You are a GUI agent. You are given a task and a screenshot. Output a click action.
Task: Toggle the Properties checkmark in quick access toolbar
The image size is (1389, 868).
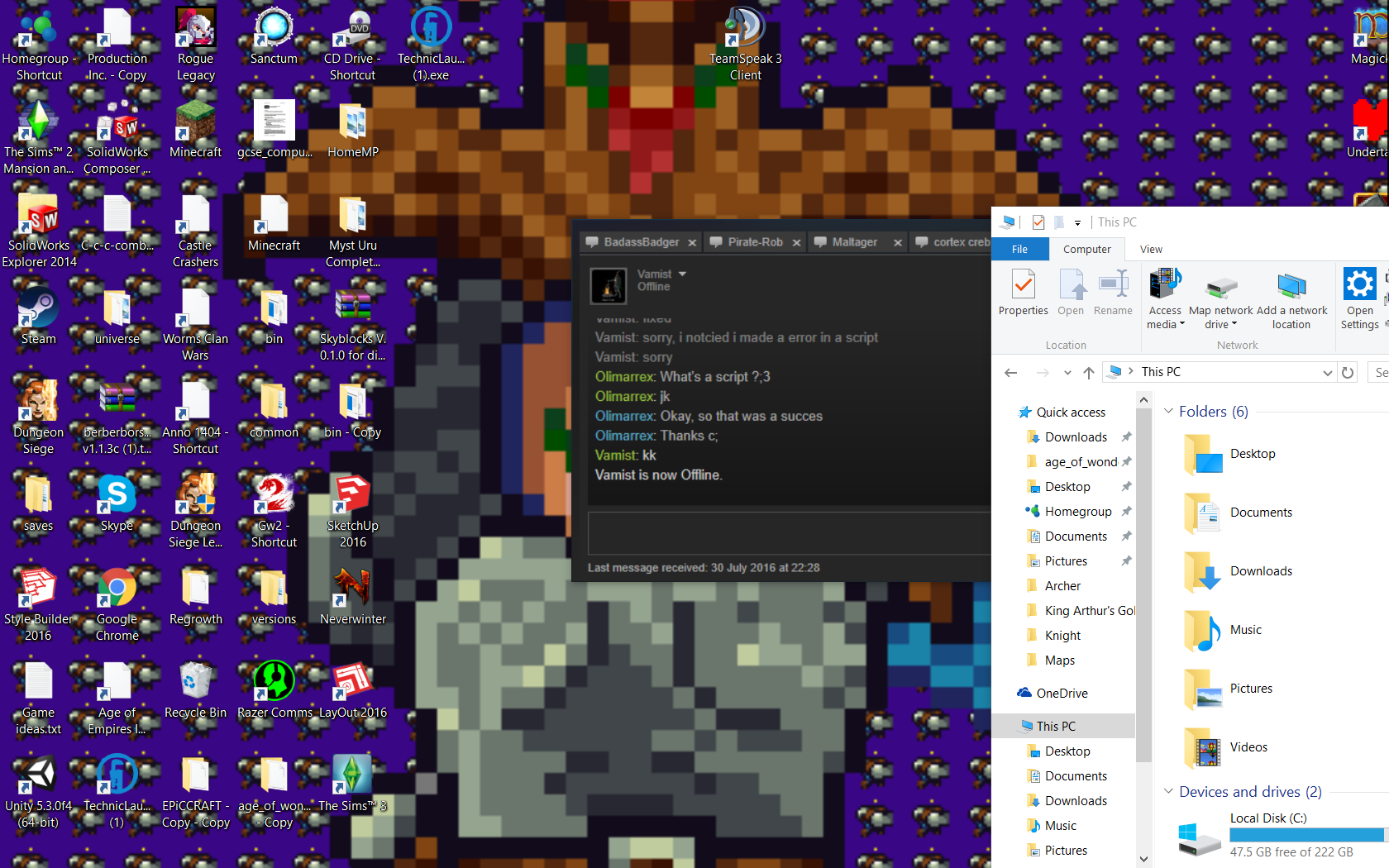point(1038,222)
